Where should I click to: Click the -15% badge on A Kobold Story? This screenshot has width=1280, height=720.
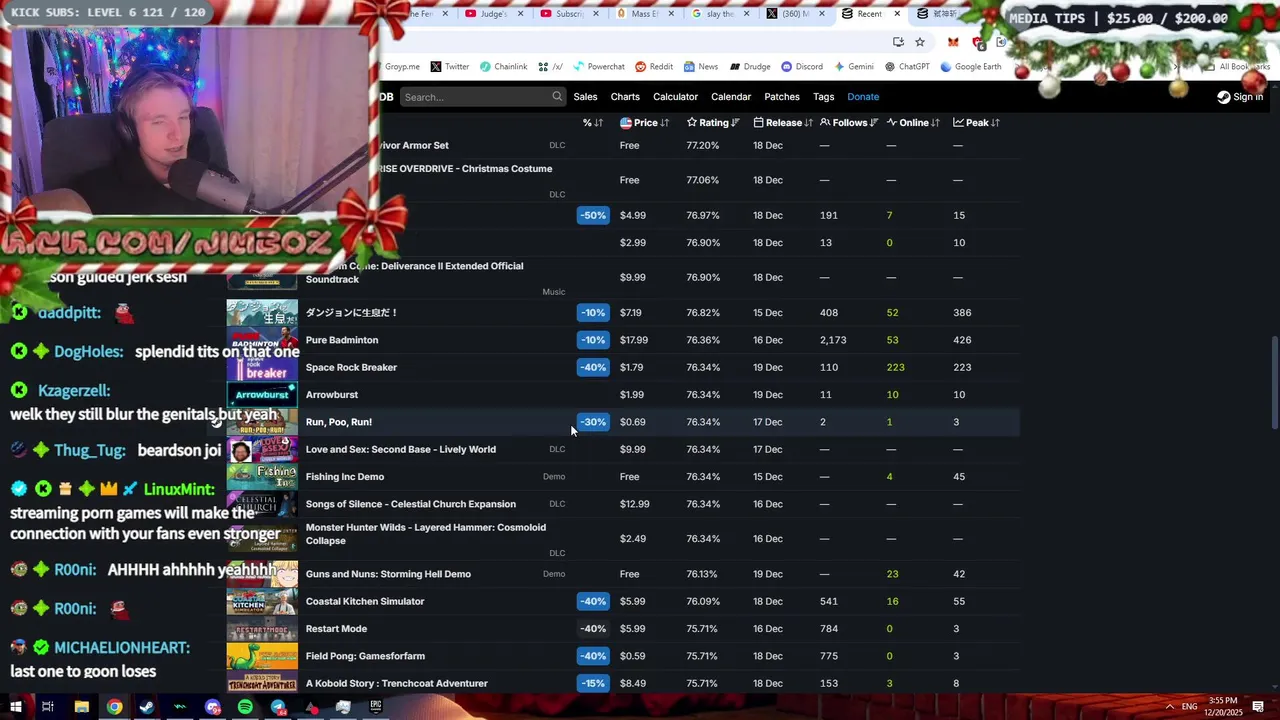tap(593, 684)
